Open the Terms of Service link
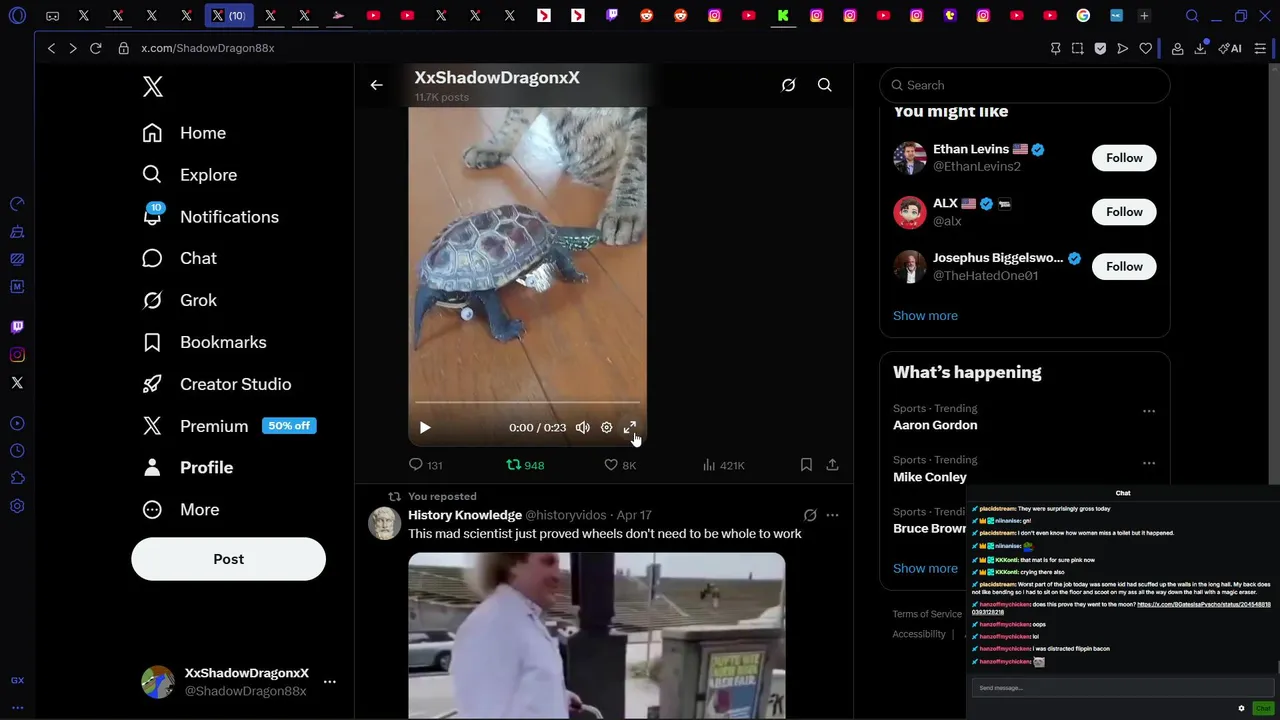 [x=927, y=614]
